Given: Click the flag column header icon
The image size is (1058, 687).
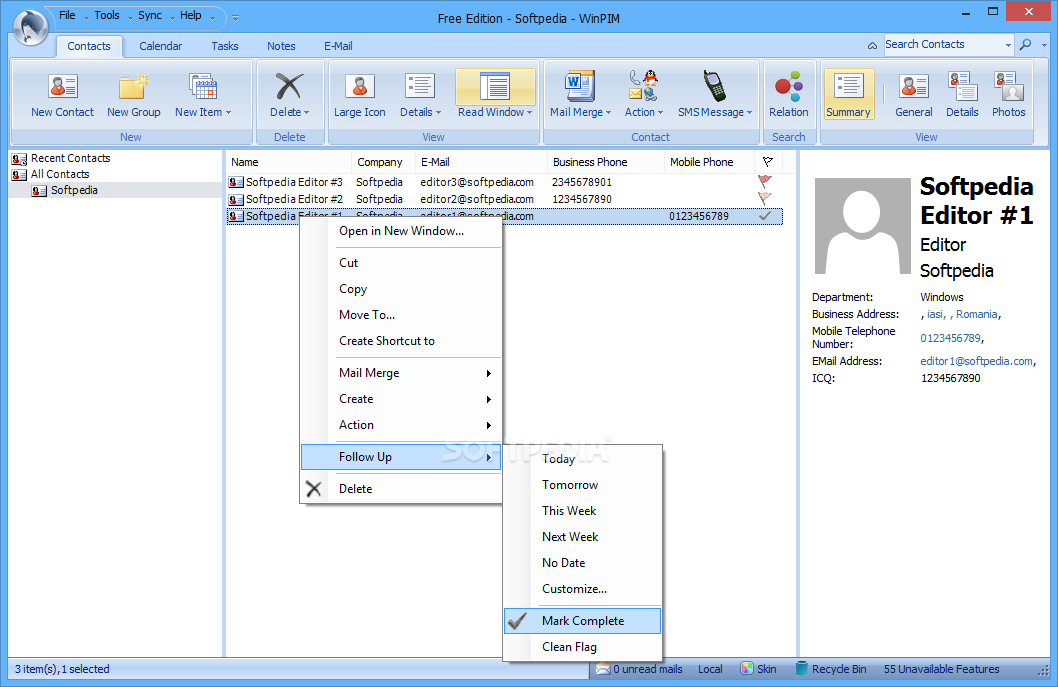Looking at the screenshot, I should point(767,162).
